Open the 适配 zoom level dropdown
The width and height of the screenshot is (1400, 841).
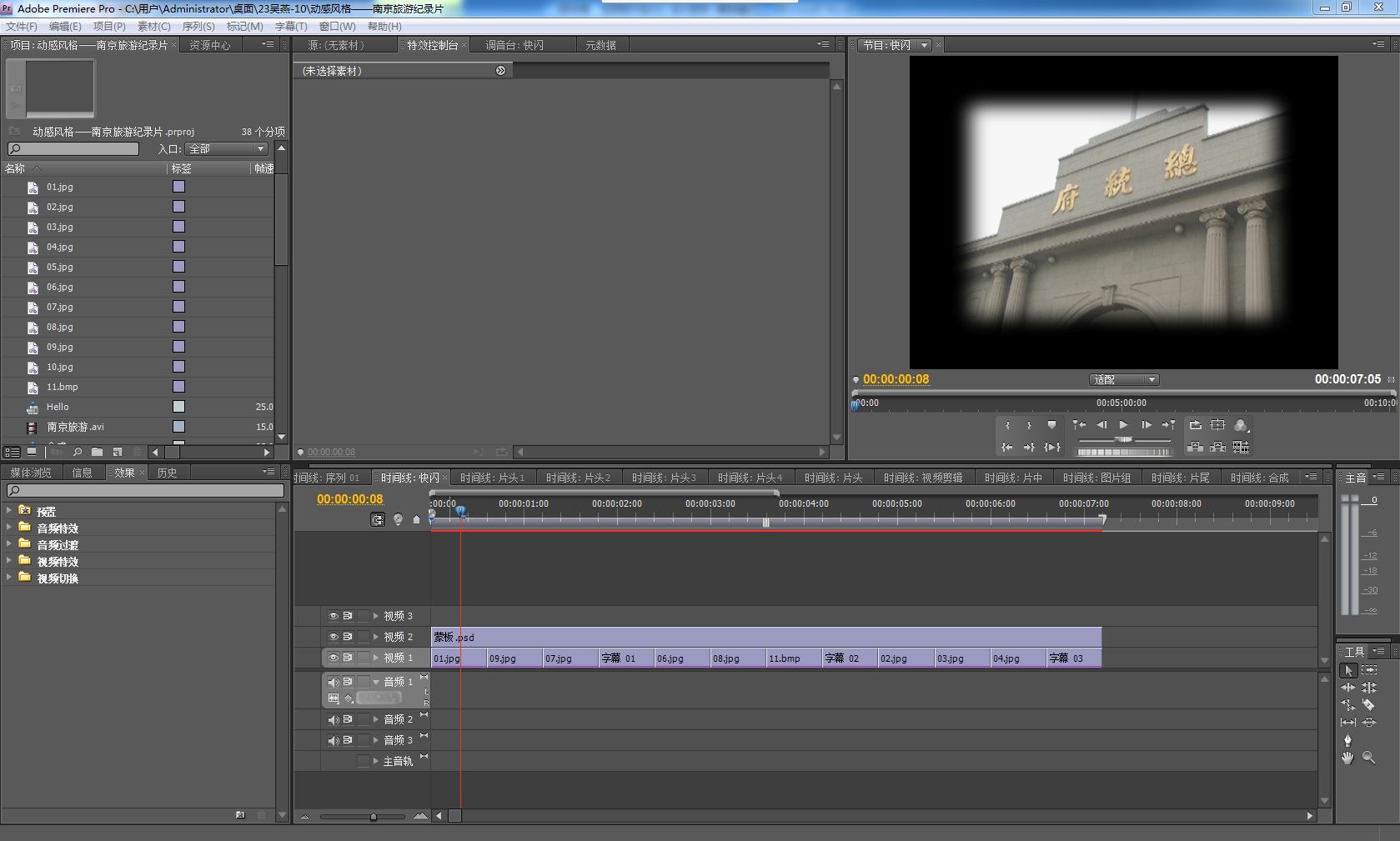pyautogui.click(x=1123, y=380)
